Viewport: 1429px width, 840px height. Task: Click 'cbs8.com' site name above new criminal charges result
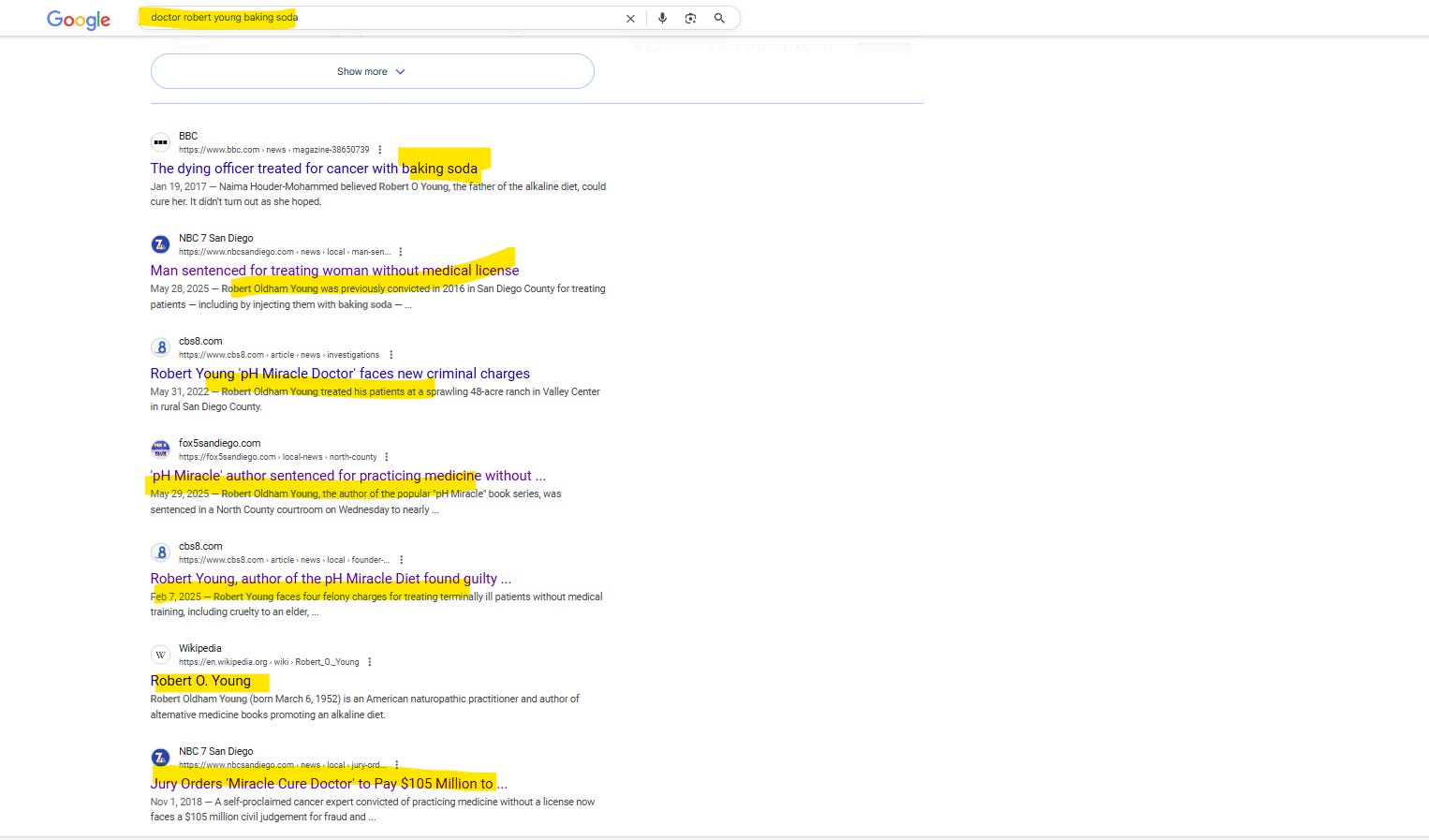pyautogui.click(x=200, y=341)
